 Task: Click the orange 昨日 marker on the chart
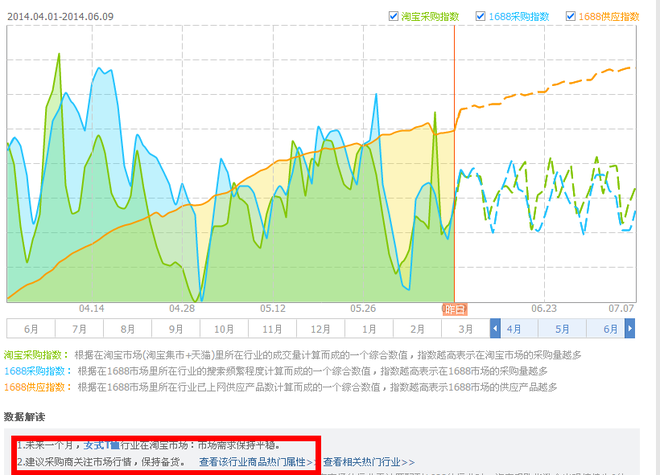point(454,309)
